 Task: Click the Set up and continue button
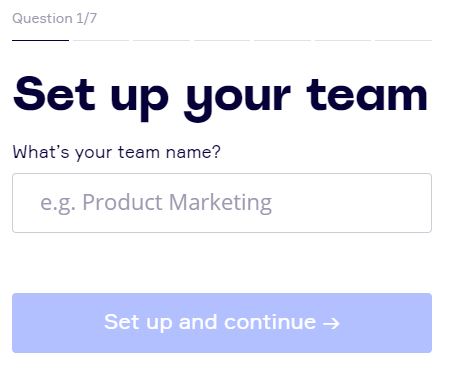tap(222, 323)
